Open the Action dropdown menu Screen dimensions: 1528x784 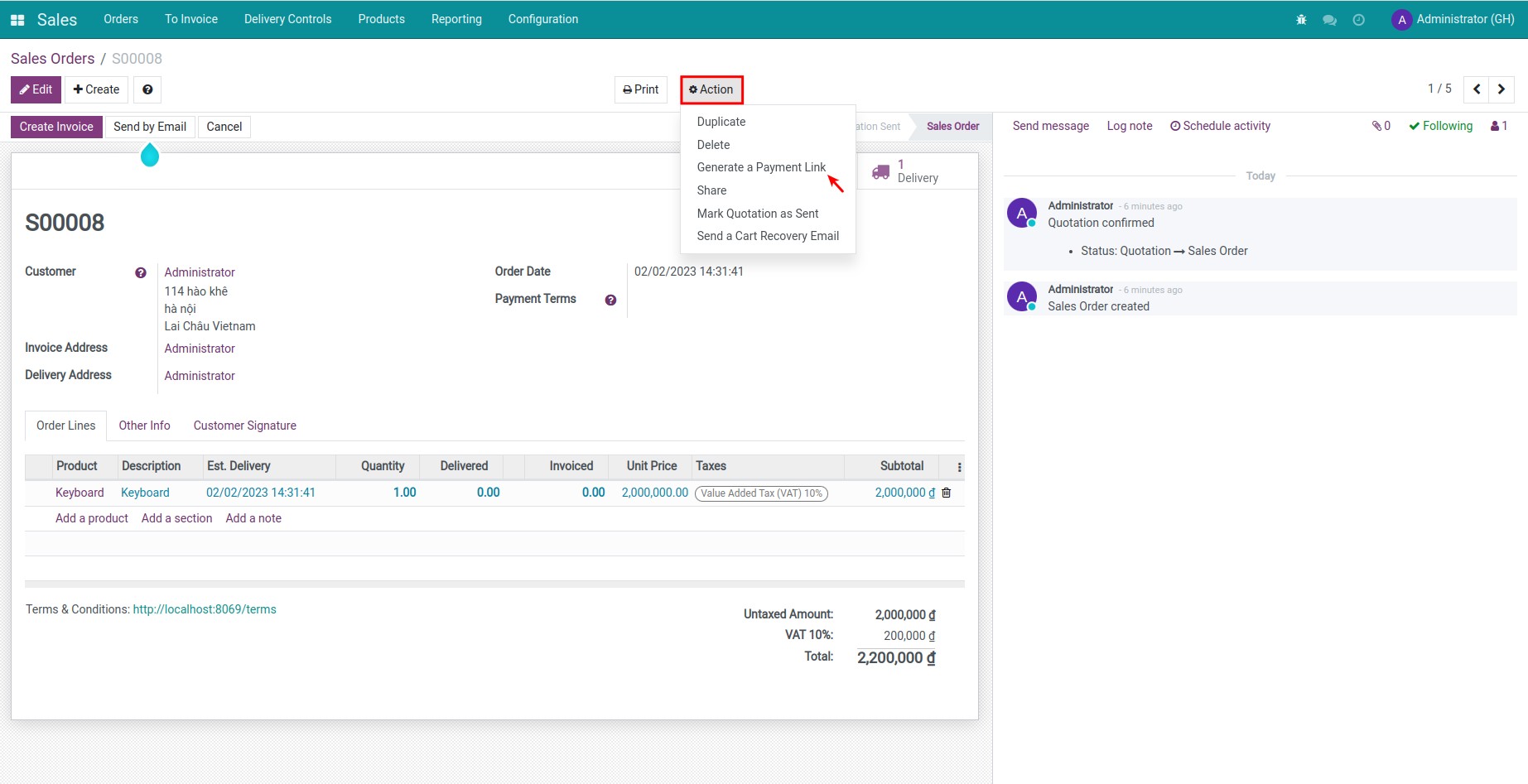711,89
